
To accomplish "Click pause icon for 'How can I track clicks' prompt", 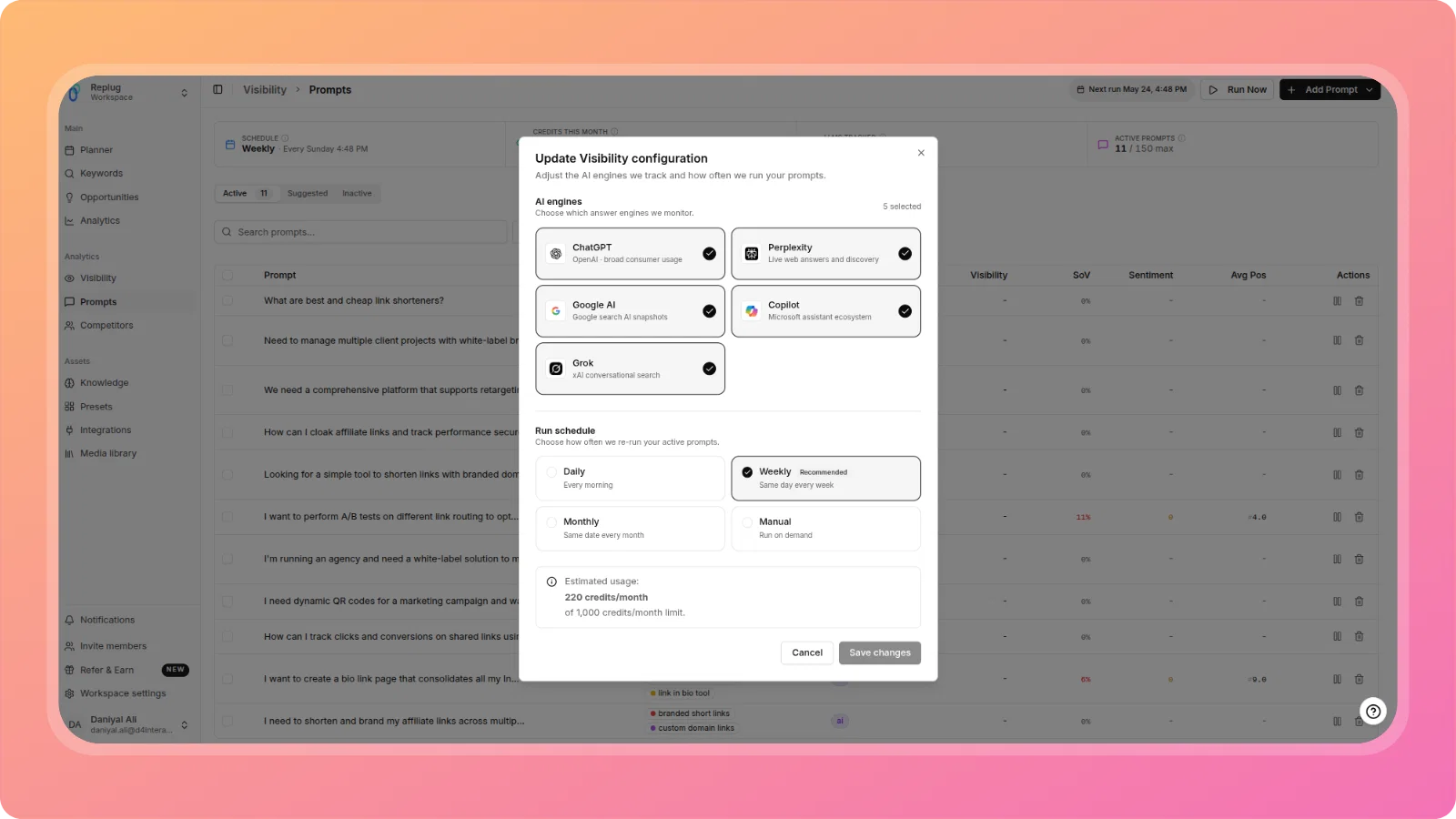I will point(1337,637).
